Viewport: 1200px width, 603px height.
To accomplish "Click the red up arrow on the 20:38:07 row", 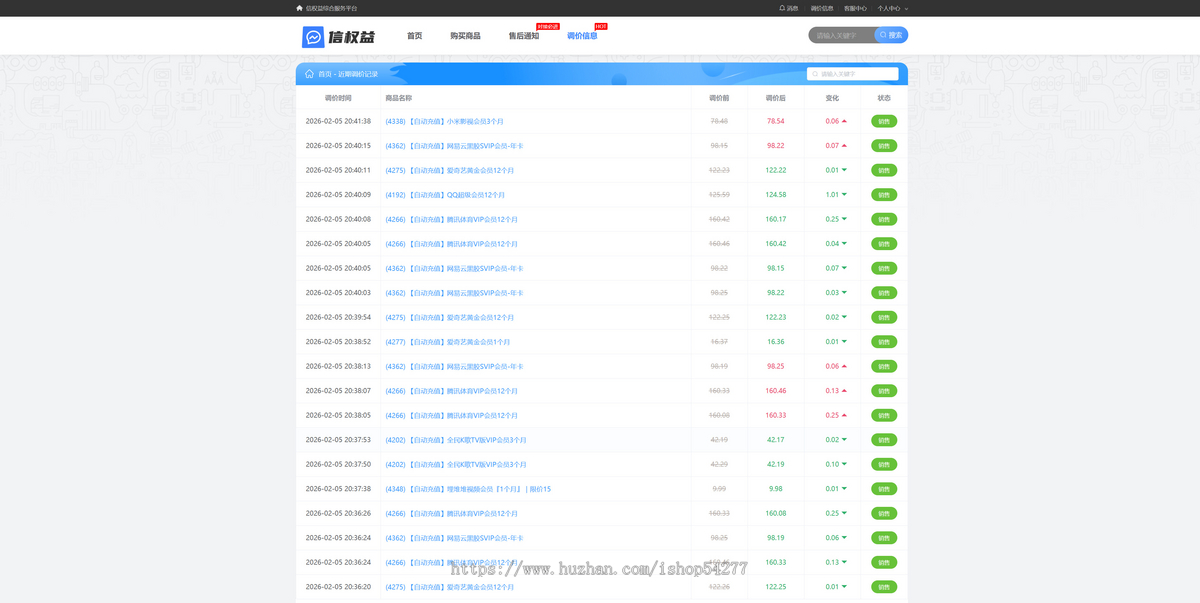I will click(x=844, y=391).
